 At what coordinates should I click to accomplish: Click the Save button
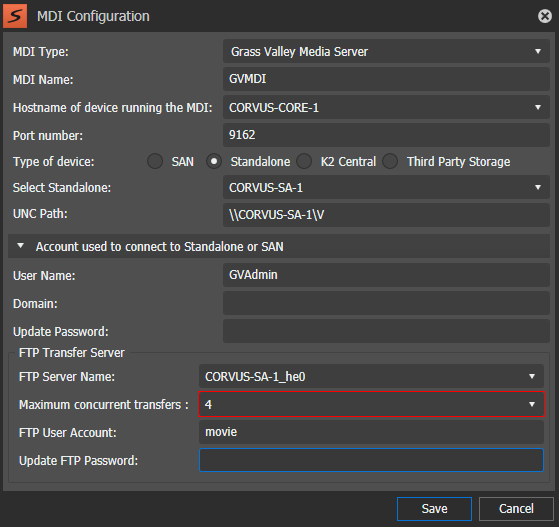point(434,509)
